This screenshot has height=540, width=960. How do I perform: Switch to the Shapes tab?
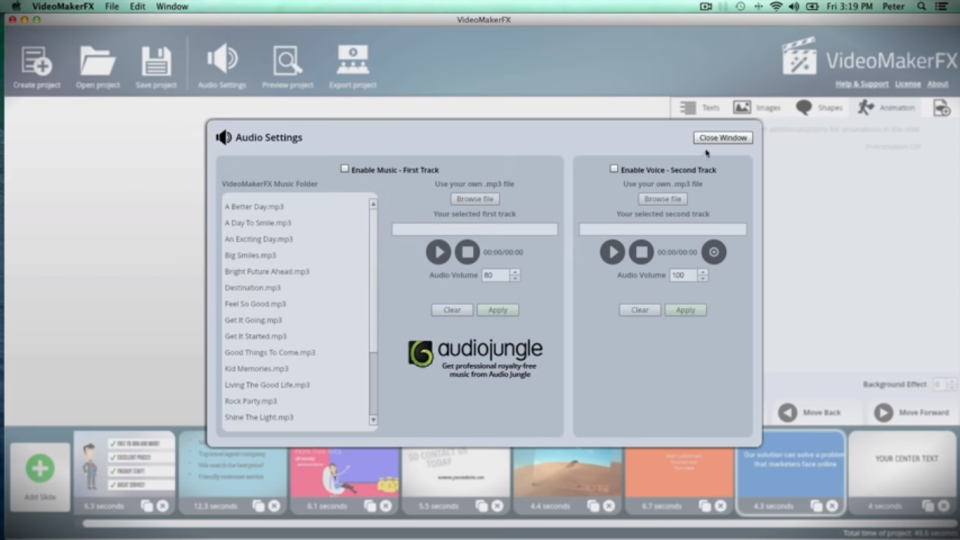[x=819, y=108]
